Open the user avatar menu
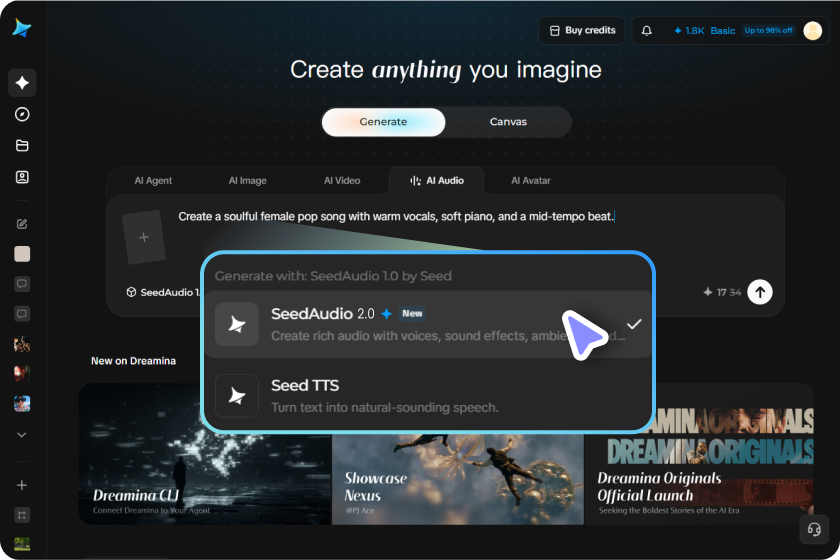 click(813, 31)
